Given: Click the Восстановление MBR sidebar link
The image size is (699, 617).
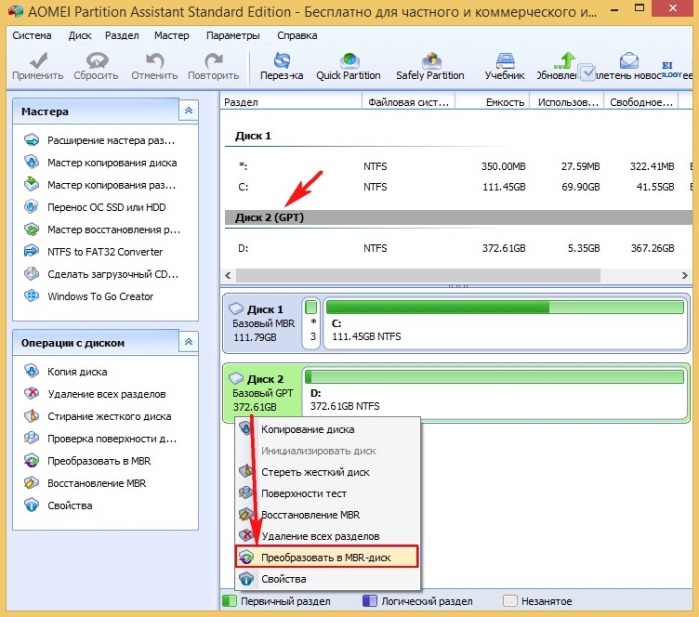Looking at the screenshot, I should pos(96,483).
